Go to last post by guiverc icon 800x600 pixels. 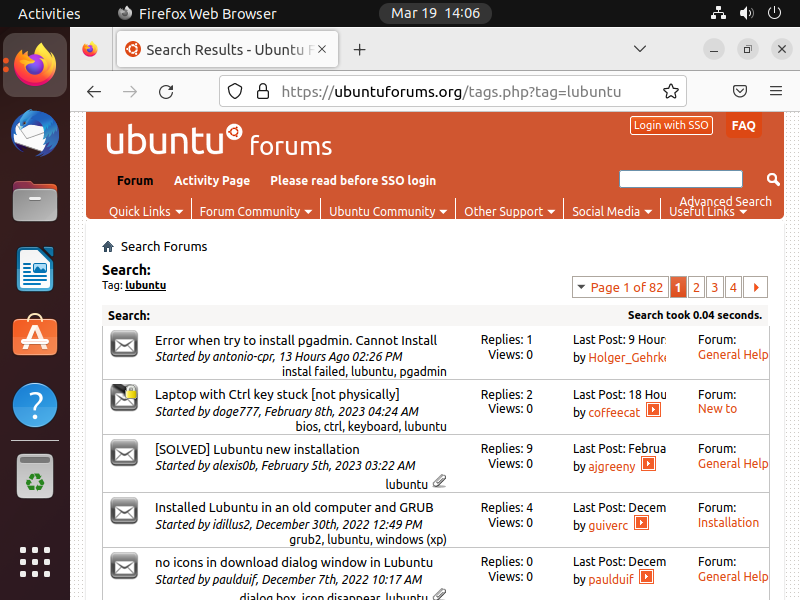(x=642, y=523)
